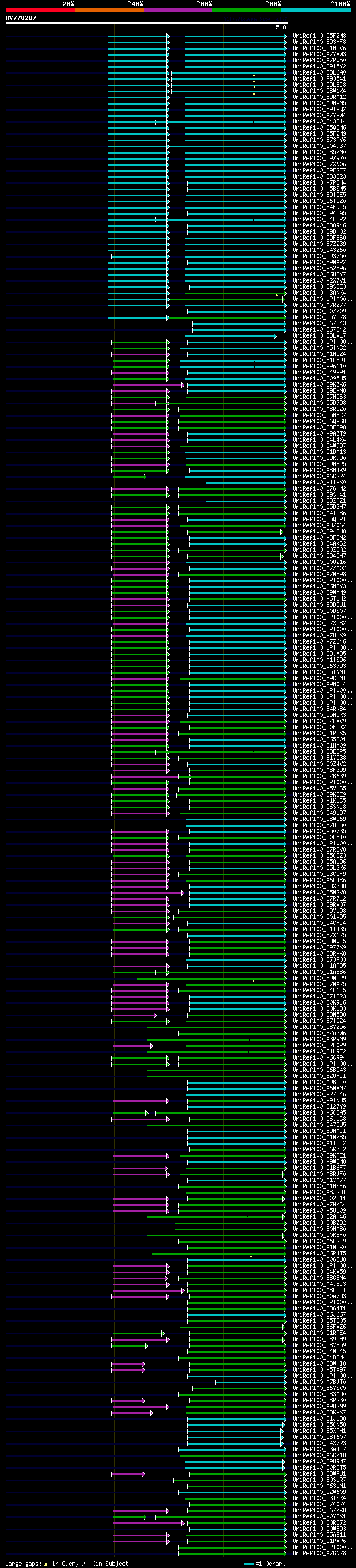The image size is (356, 1568).
Task: Select the UniRef100_C8T607 label
Action: coord(319,1437)
